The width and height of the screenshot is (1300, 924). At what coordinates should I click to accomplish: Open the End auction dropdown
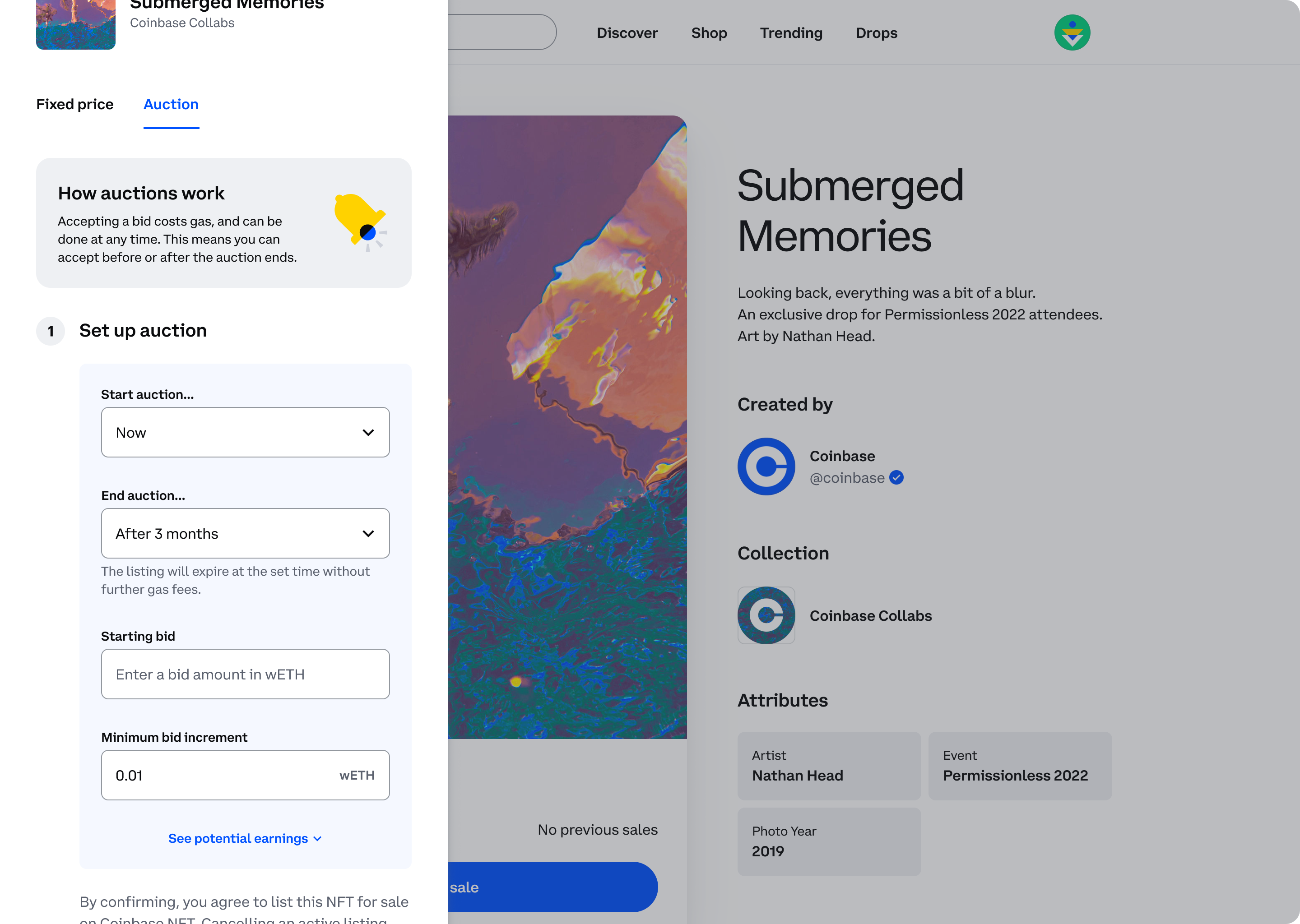[x=245, y=534]
